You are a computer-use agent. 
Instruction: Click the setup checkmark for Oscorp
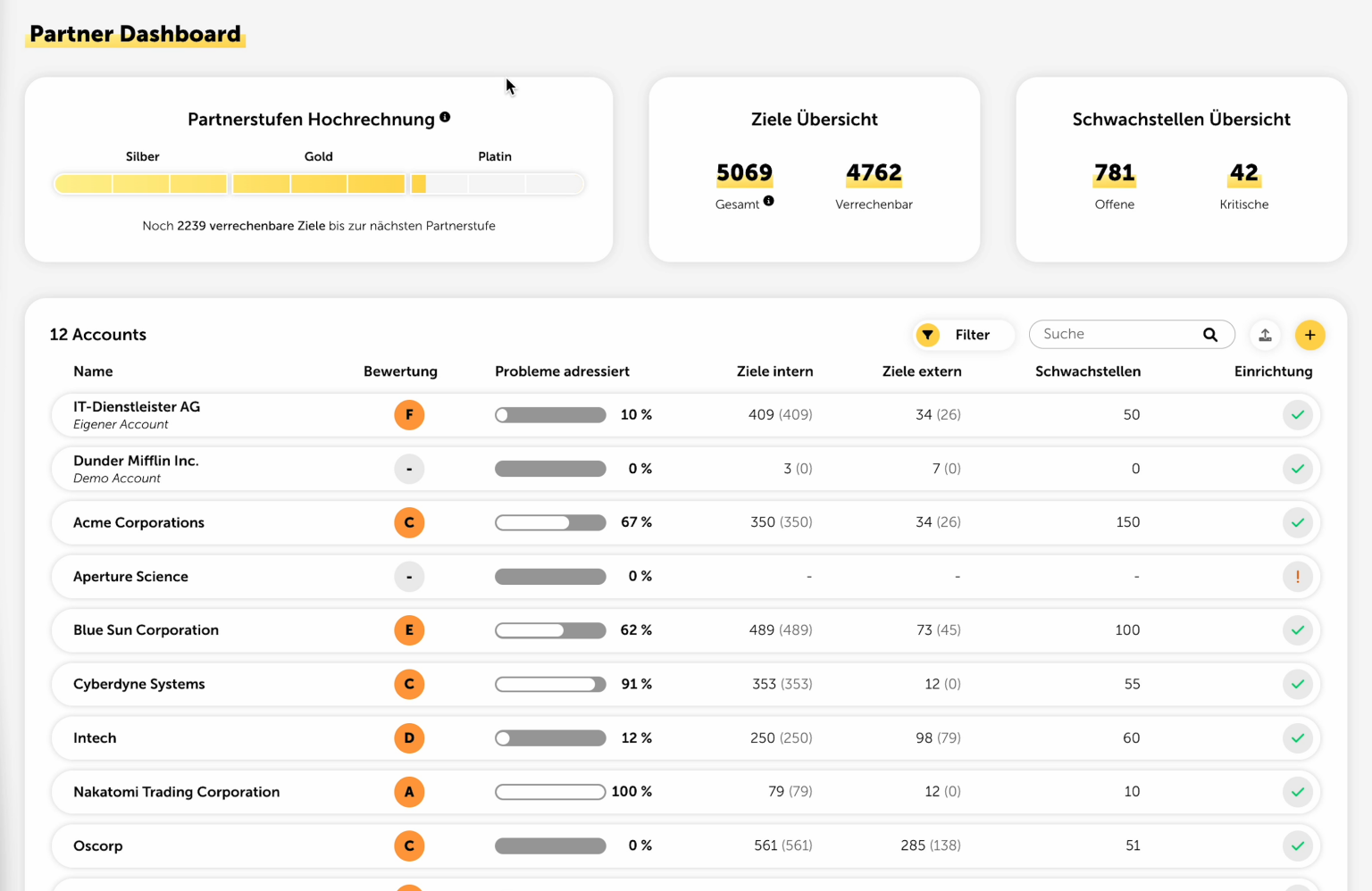[x=1298, y=845]
